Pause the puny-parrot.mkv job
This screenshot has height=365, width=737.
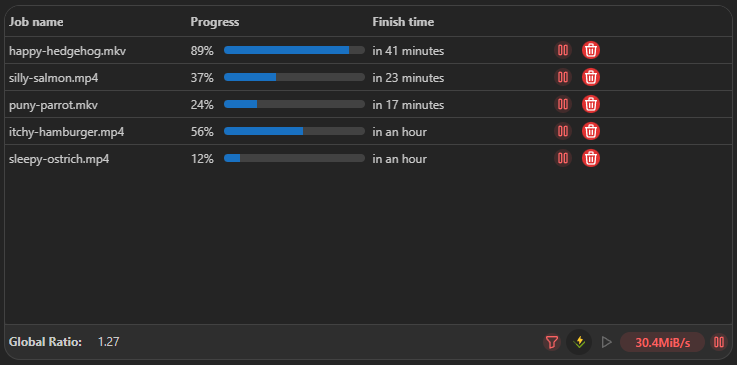(x=563, y=104)
